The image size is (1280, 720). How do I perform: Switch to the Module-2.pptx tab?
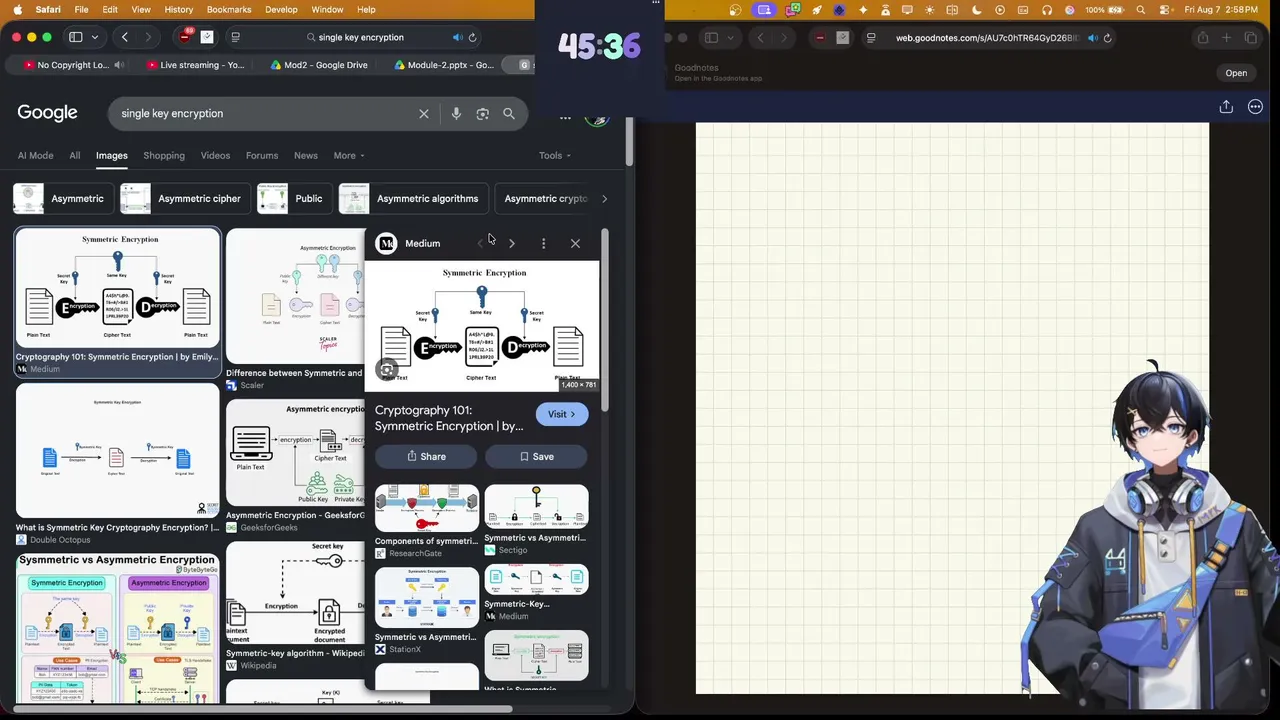444,65
